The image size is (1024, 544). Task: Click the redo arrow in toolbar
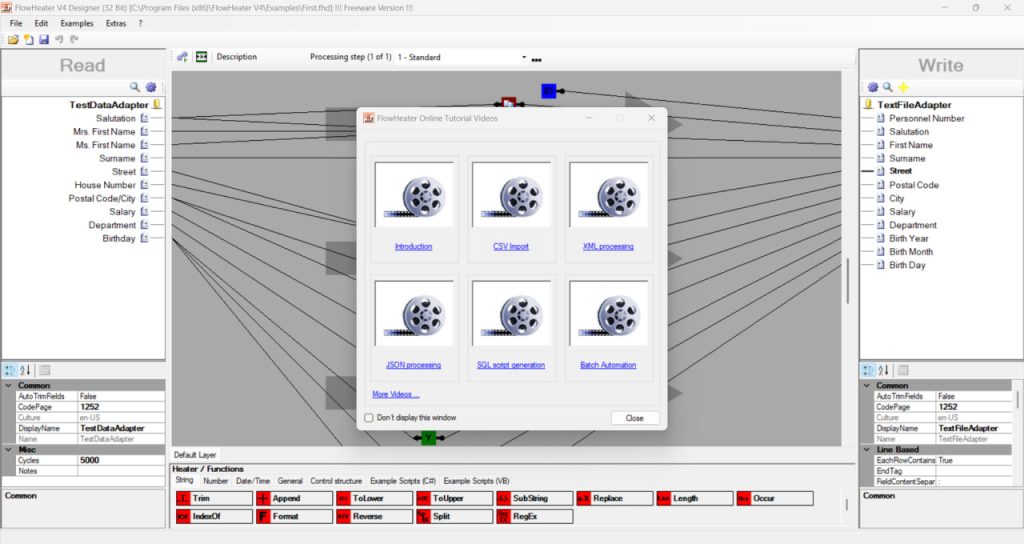pos(74,40)
